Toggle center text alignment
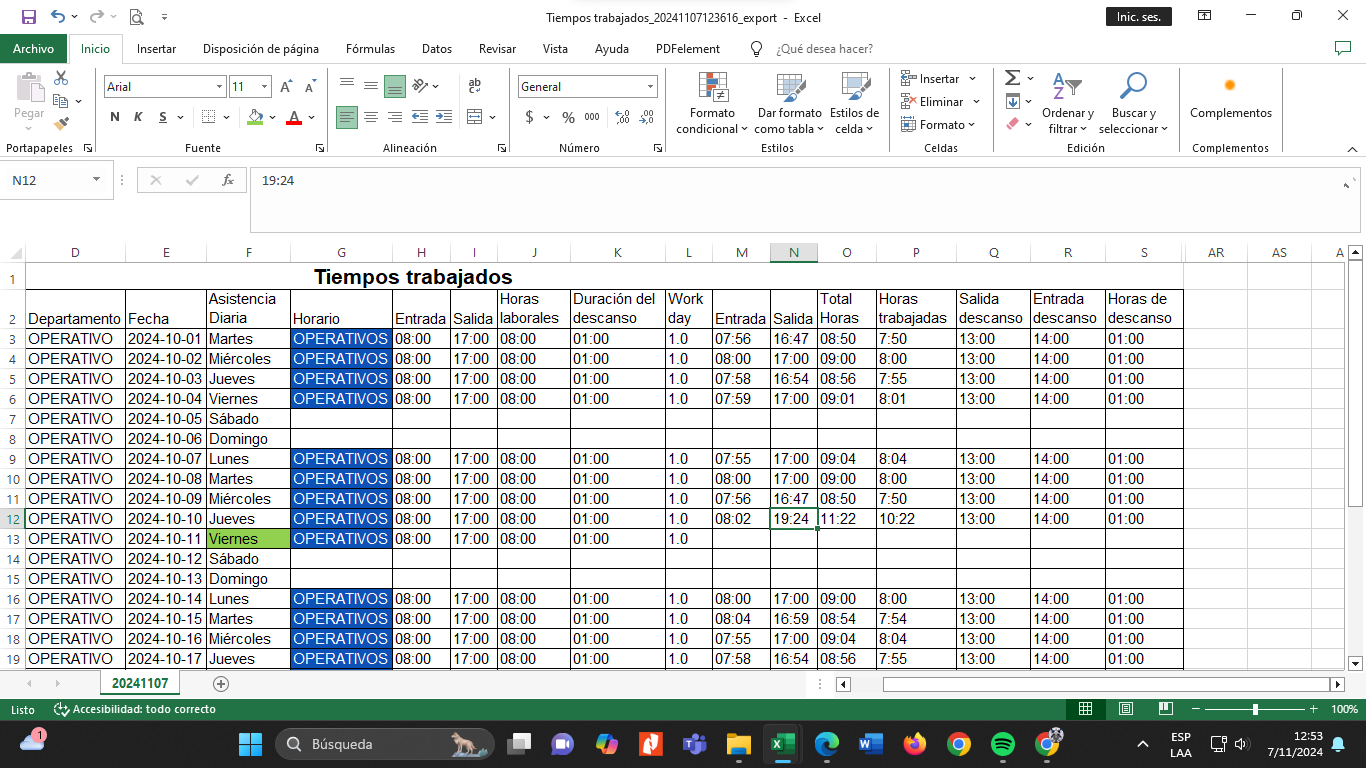The width and height of the screenshot is (1366, 768). [371, 117]
